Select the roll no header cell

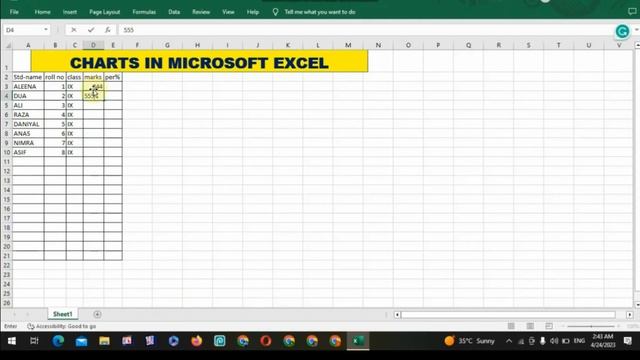[55, 77]
